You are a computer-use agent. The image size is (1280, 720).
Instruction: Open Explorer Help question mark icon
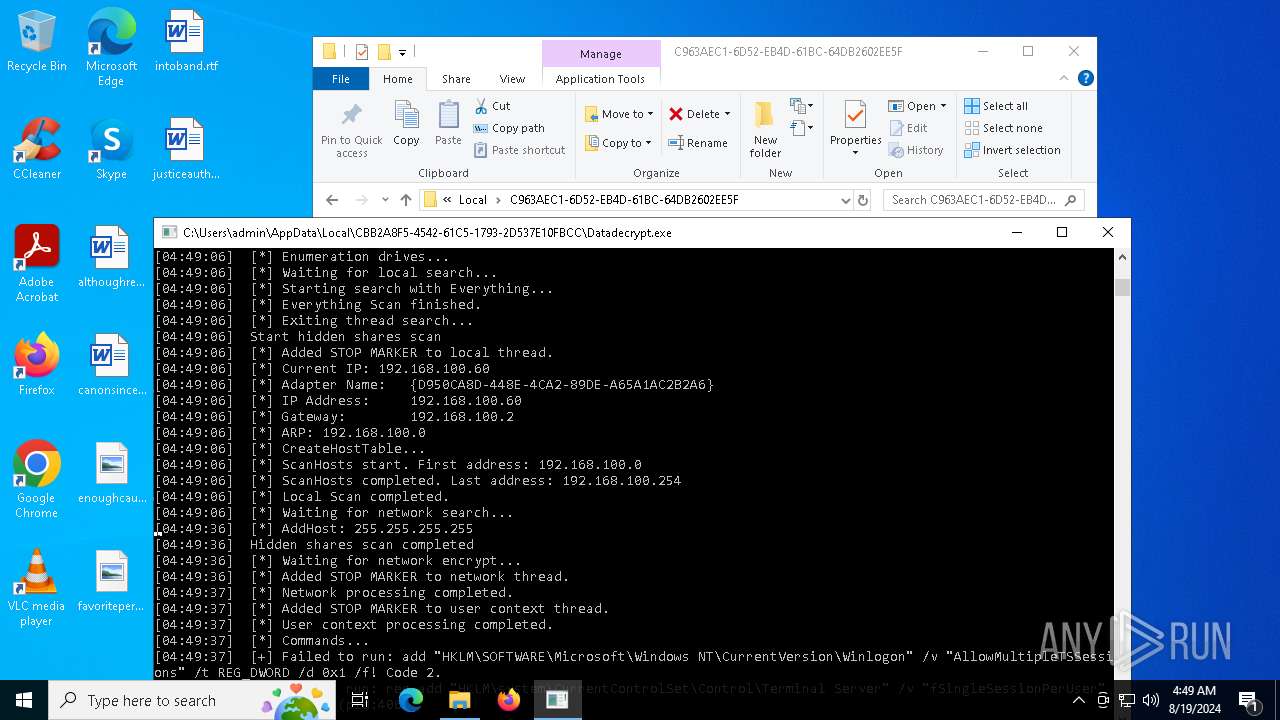[x=1085, y=79]
